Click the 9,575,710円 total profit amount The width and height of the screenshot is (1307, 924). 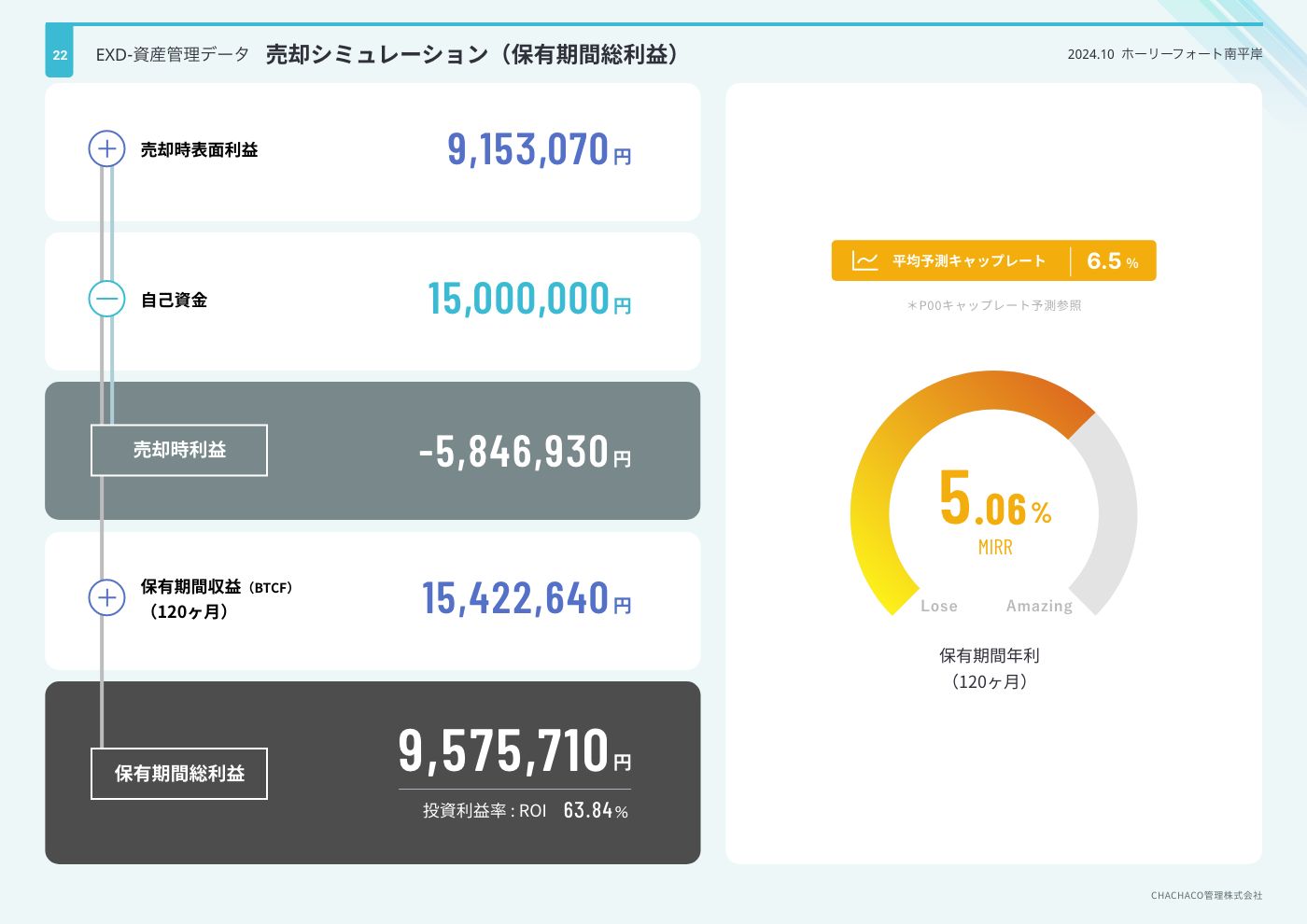click(514, 751)
